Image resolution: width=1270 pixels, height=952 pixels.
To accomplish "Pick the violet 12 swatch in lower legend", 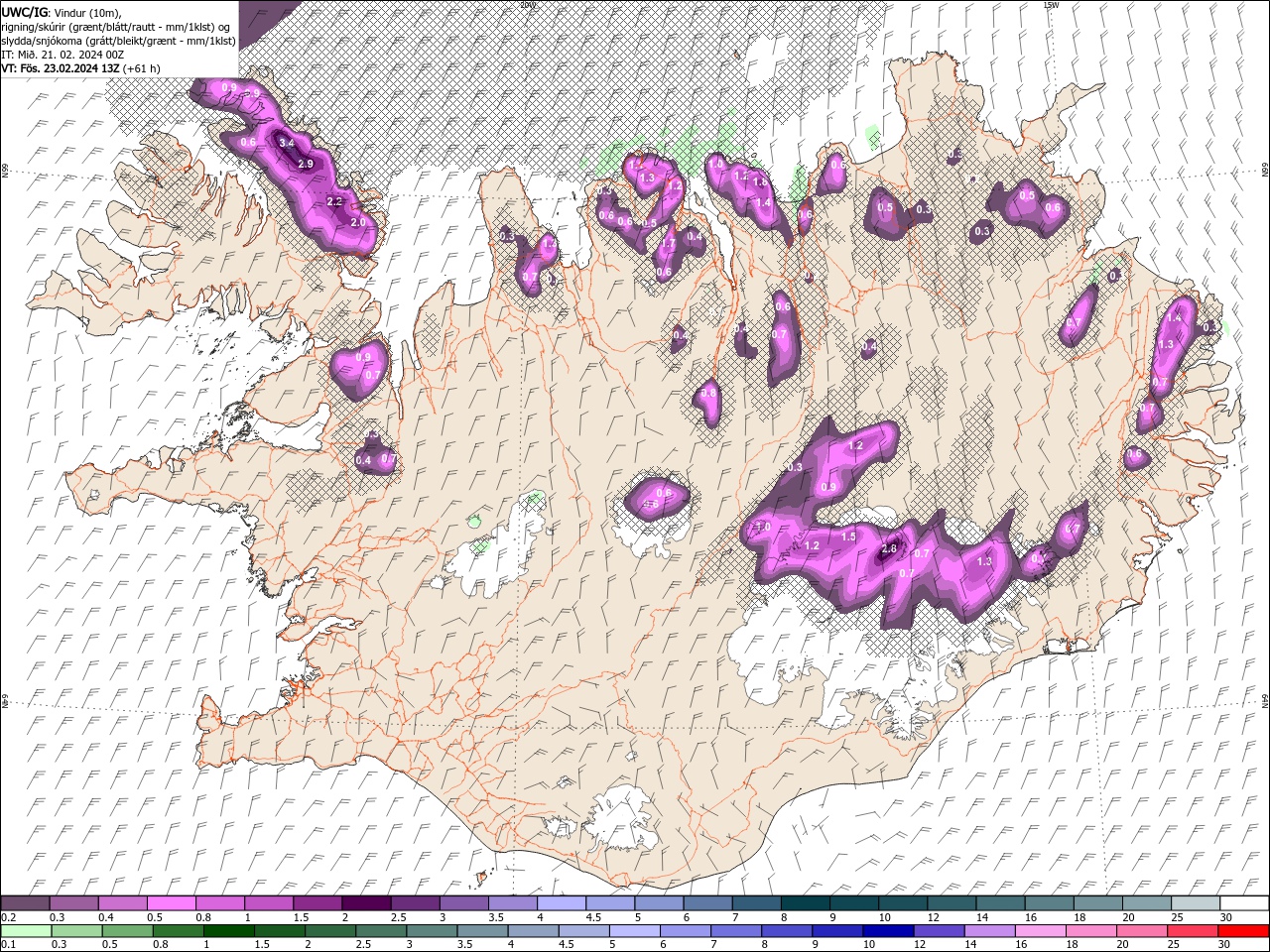I will pos(939,931).
